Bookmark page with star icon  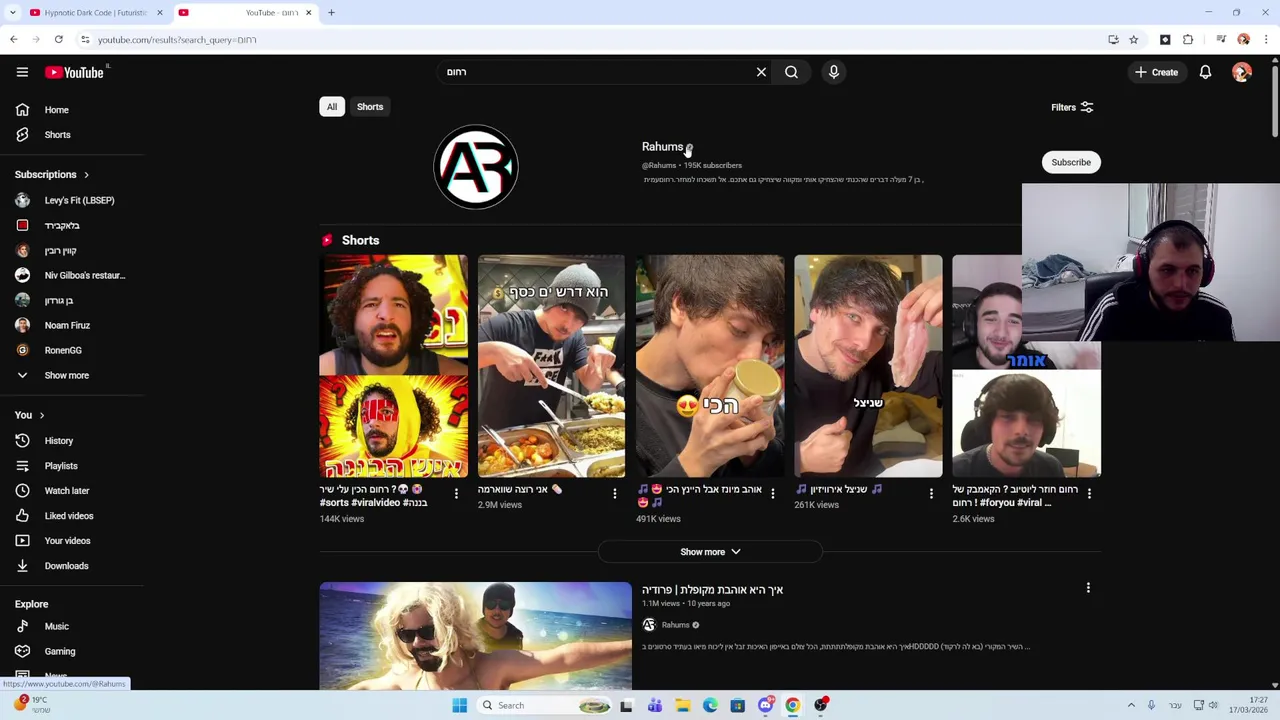click(x=1133, y=40)
